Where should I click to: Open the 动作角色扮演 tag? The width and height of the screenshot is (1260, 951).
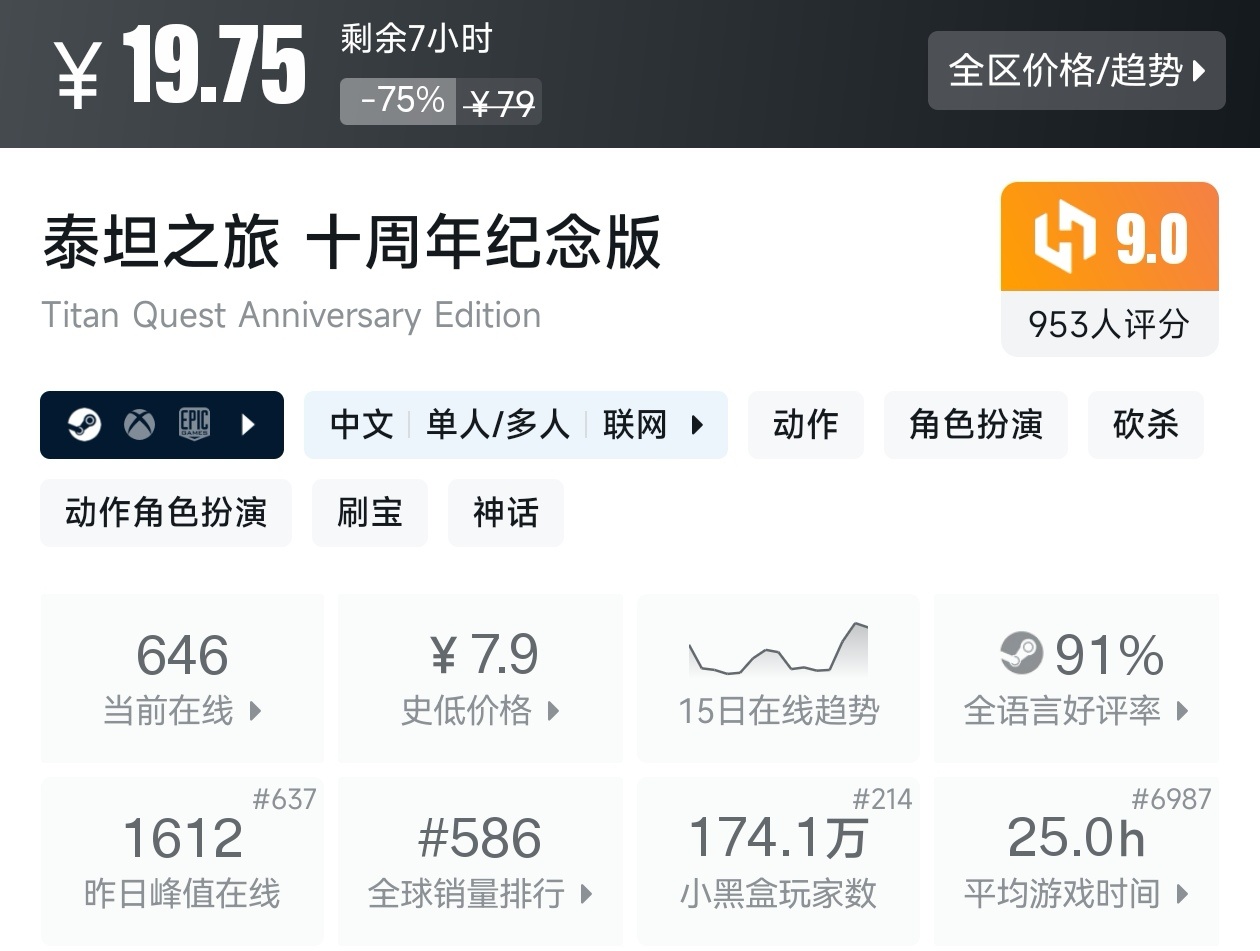pos(166,513)
